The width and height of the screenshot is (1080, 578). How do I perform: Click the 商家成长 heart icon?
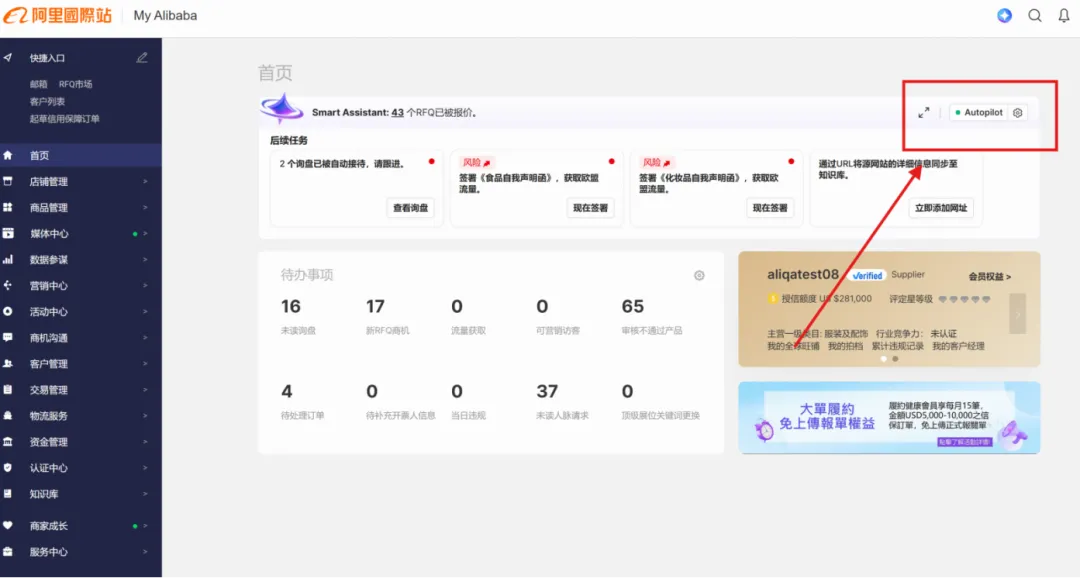tap(8, 526)
